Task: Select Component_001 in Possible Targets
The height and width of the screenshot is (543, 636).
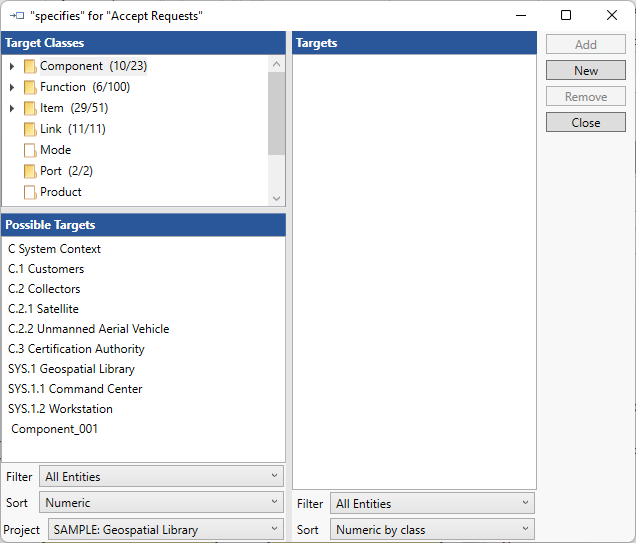Action: (x=55, y=429)
